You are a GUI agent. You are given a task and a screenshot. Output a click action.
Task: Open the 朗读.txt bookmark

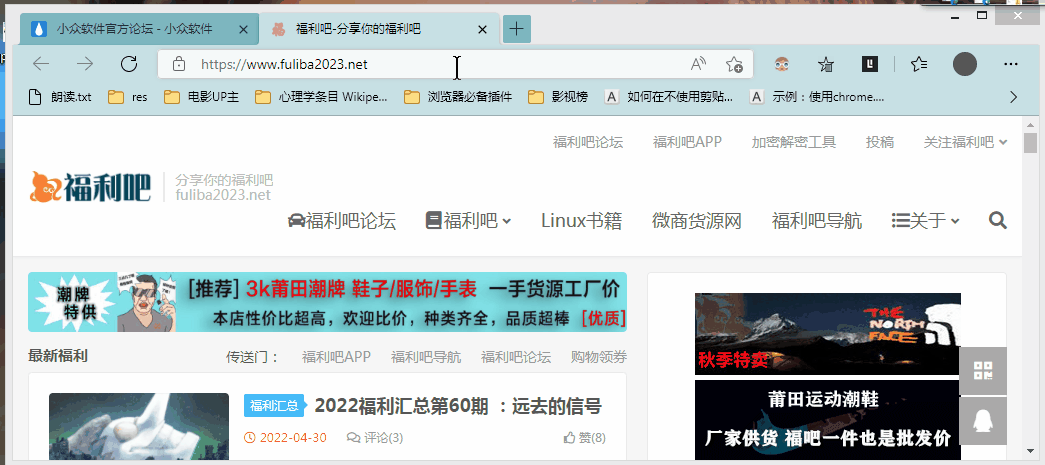pyautogui.click(x=61, y=97)
